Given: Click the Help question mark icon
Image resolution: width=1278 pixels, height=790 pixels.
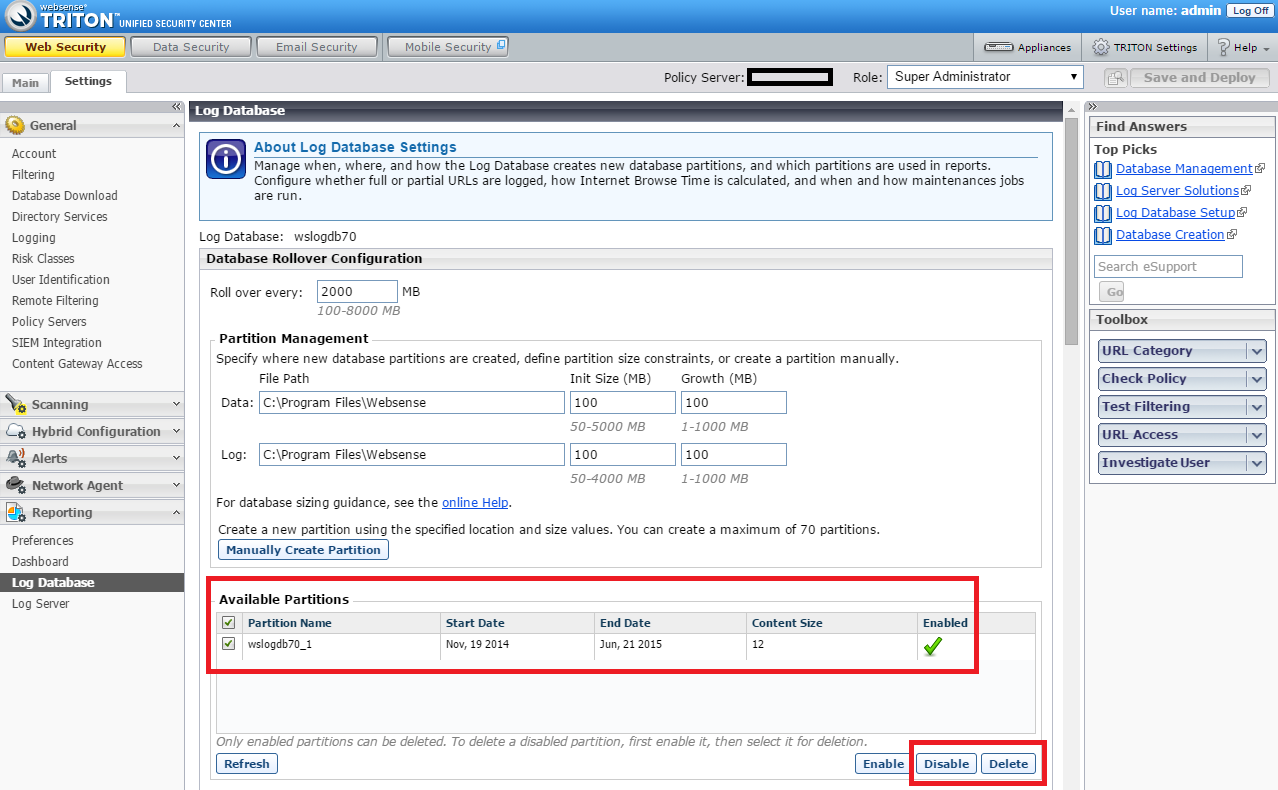Looking at the screenshot, I should point(1223,47).
